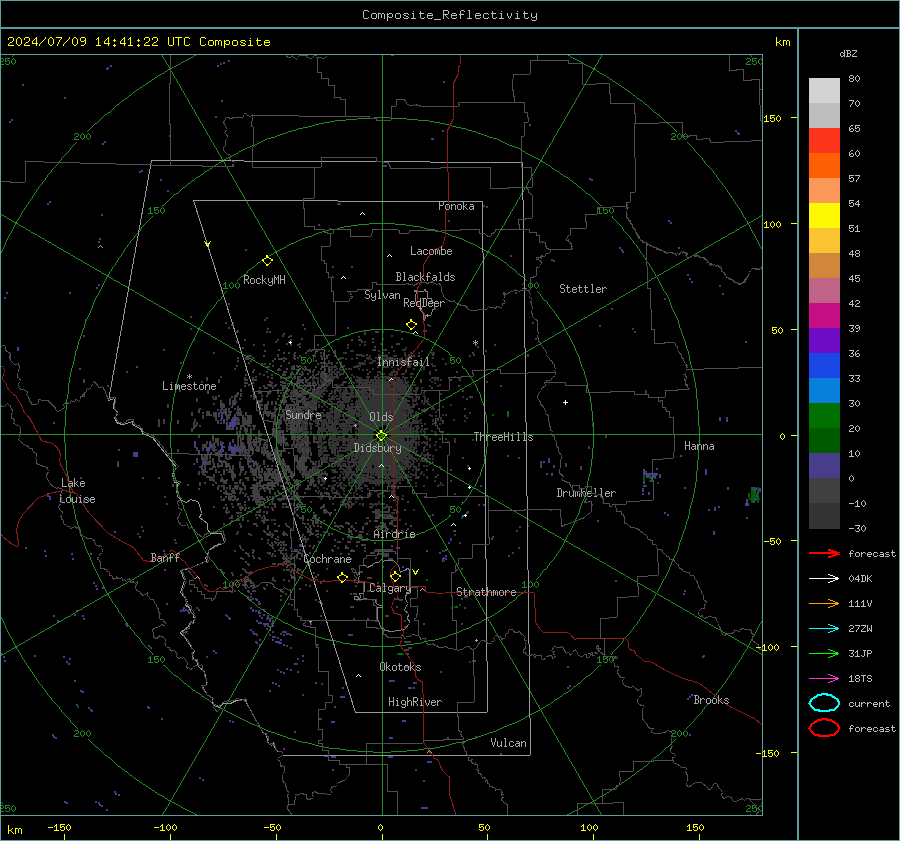Select the purple 36-39 dBZ swatch
The width and height of the screenshot is (900, 841).
[824, 340]
